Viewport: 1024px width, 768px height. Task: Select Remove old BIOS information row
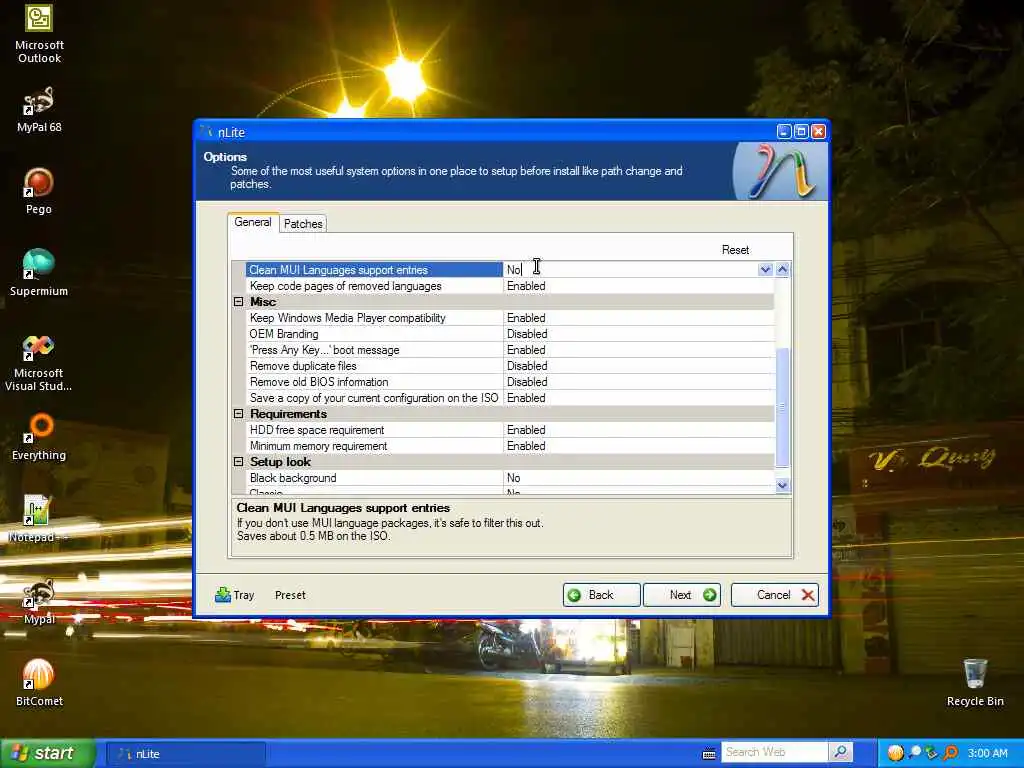point(510,382)
